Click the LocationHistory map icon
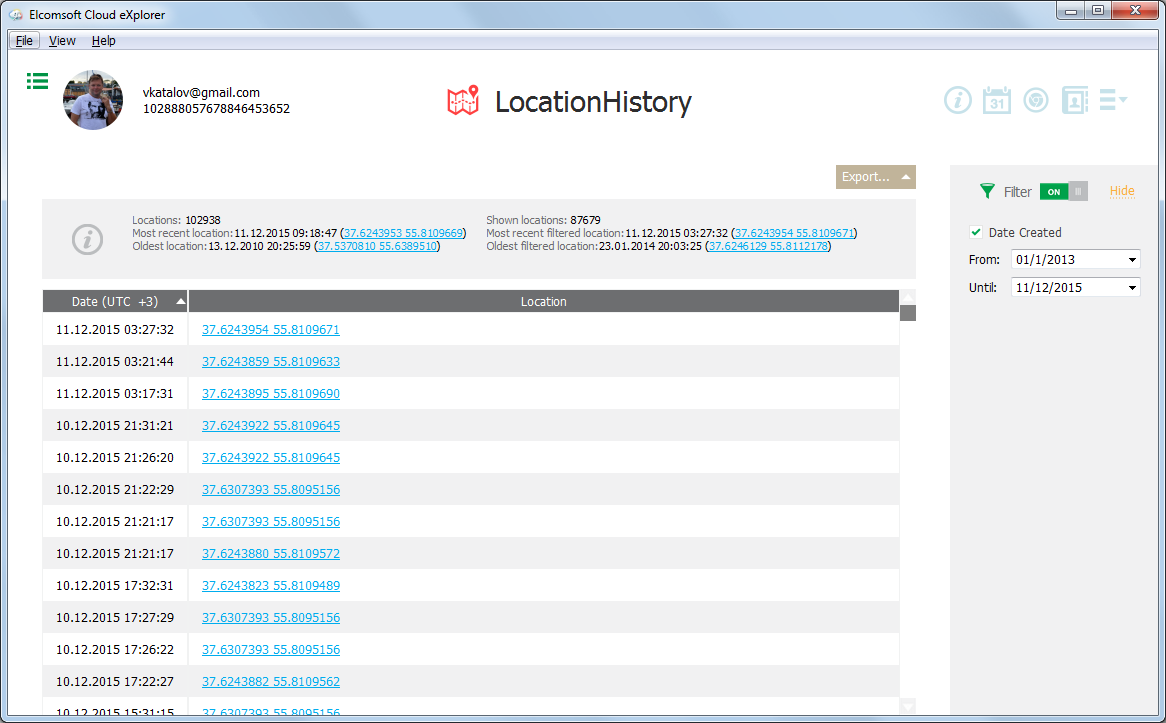The height and width of the screenshot is (723, 1166). click(463, 100)
